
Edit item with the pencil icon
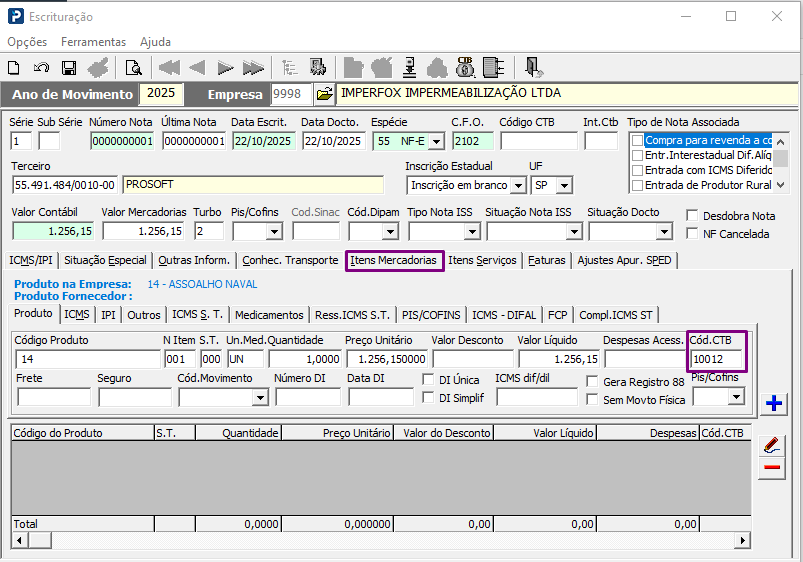(x=772, y=445)
